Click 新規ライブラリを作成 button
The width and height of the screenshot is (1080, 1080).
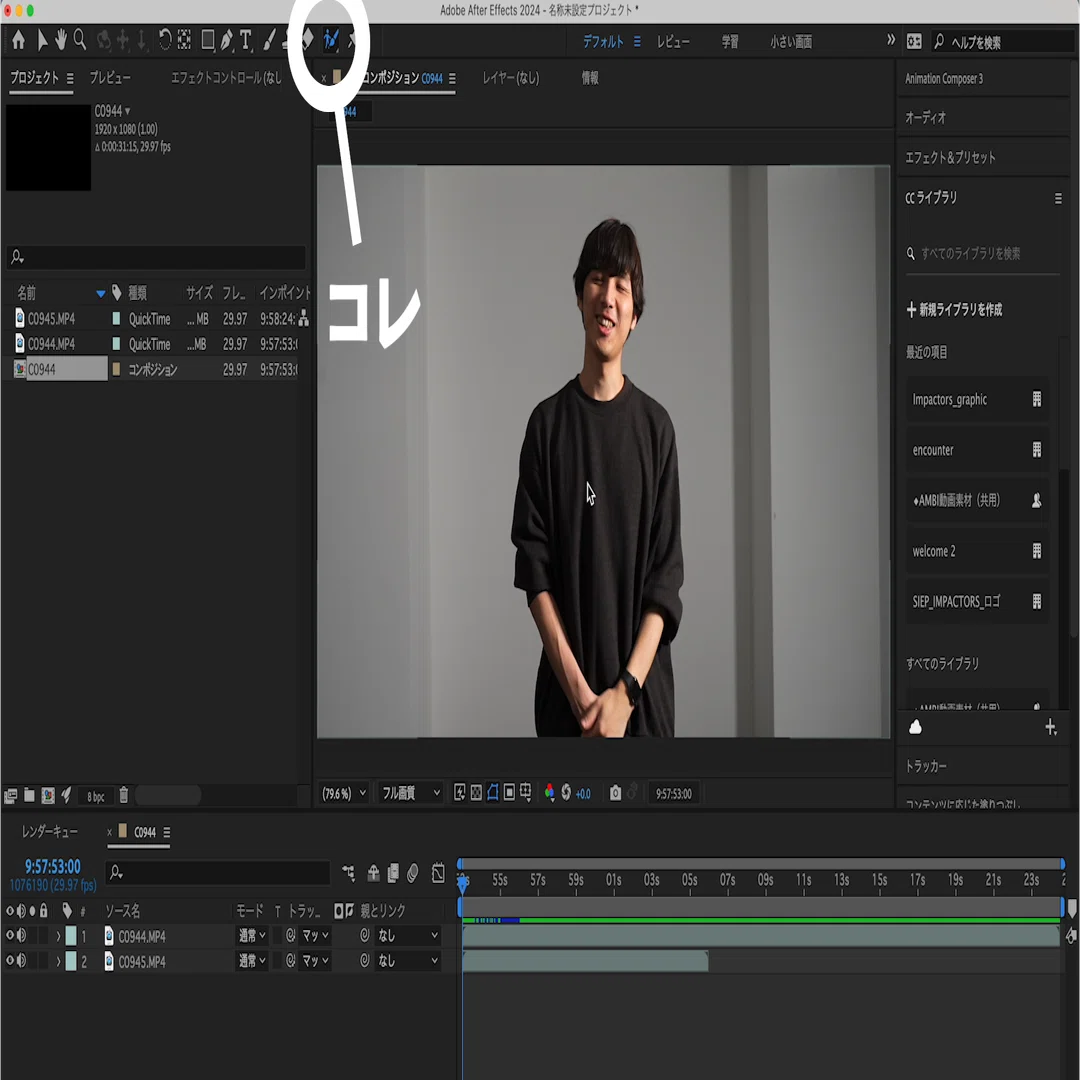click(x=954, y=309)
